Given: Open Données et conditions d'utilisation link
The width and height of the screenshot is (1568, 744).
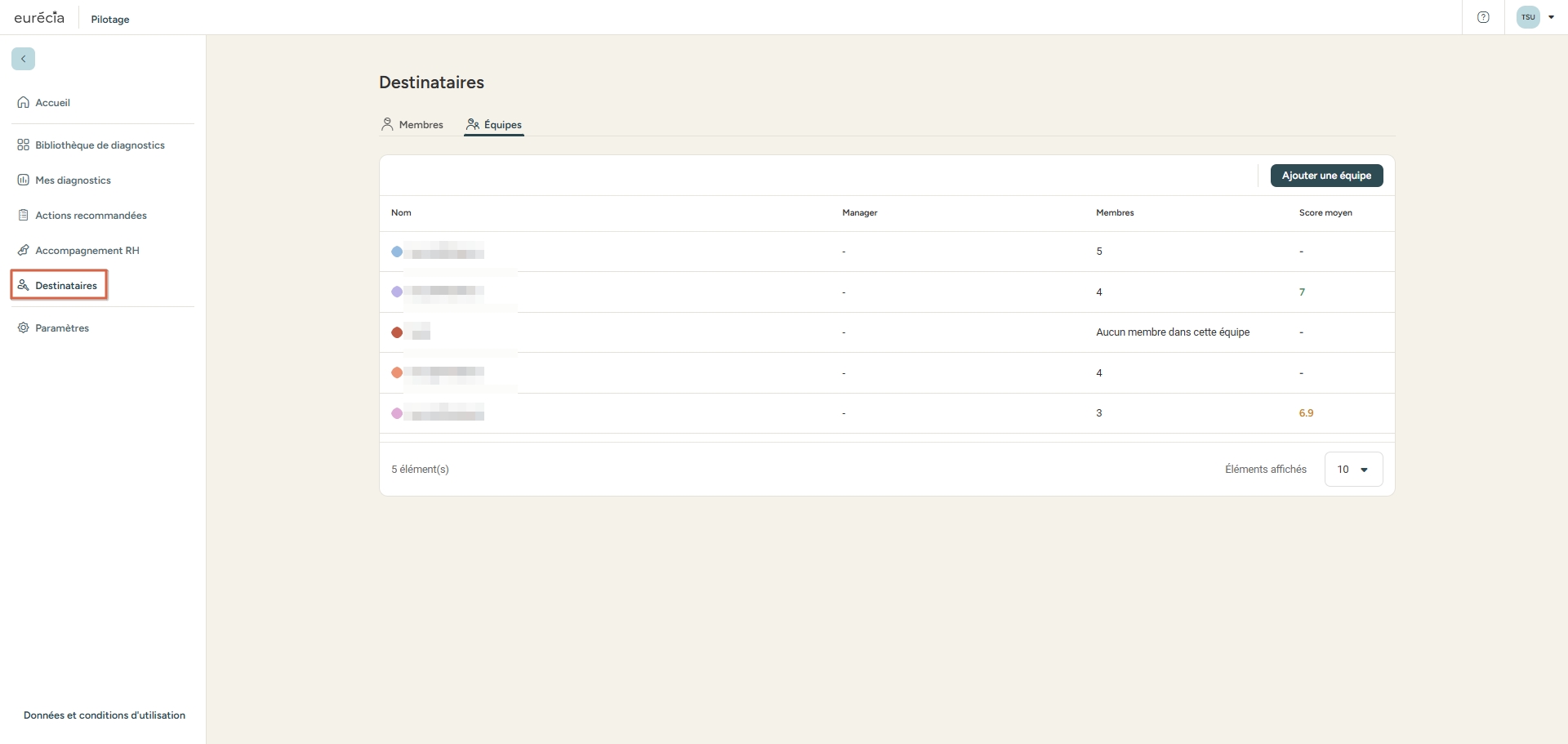Looking at the screenshot, I should [x=105, y=715].
